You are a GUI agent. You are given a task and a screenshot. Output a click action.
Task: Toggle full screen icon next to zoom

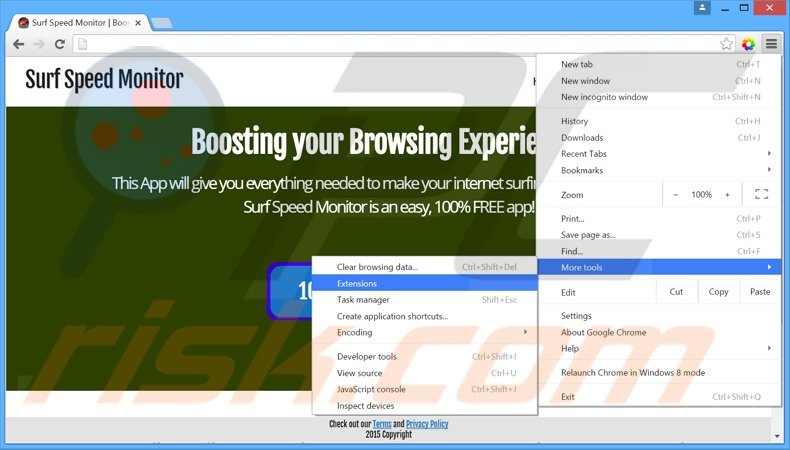pos(761,194)
